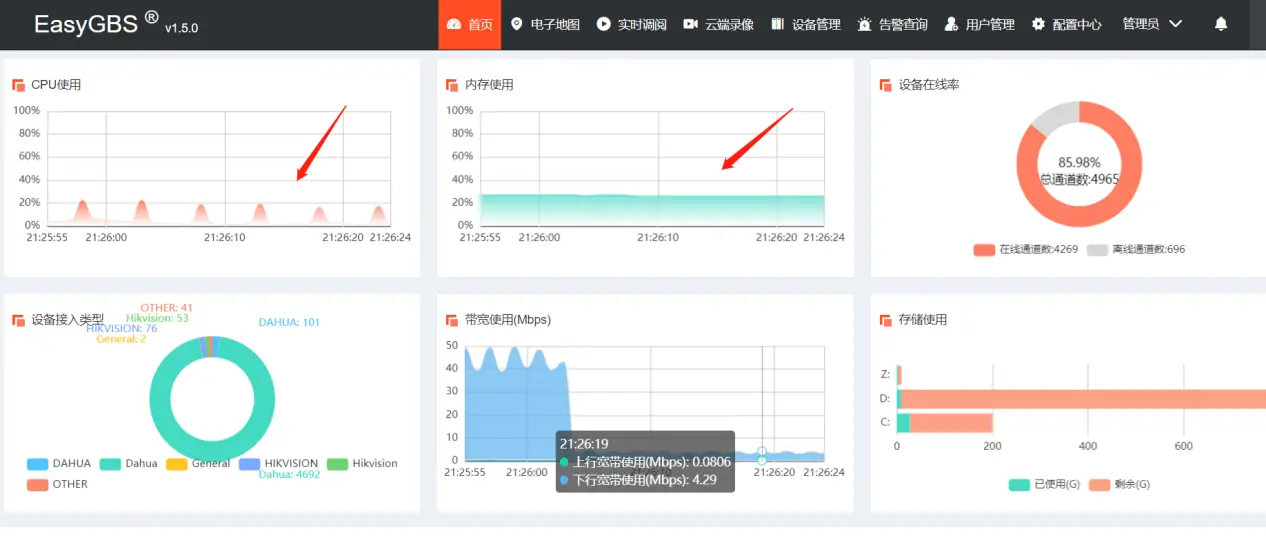1266x536 pixels.
Task: Click the alarm icon beside 告警查询
Action: [864, 24]
